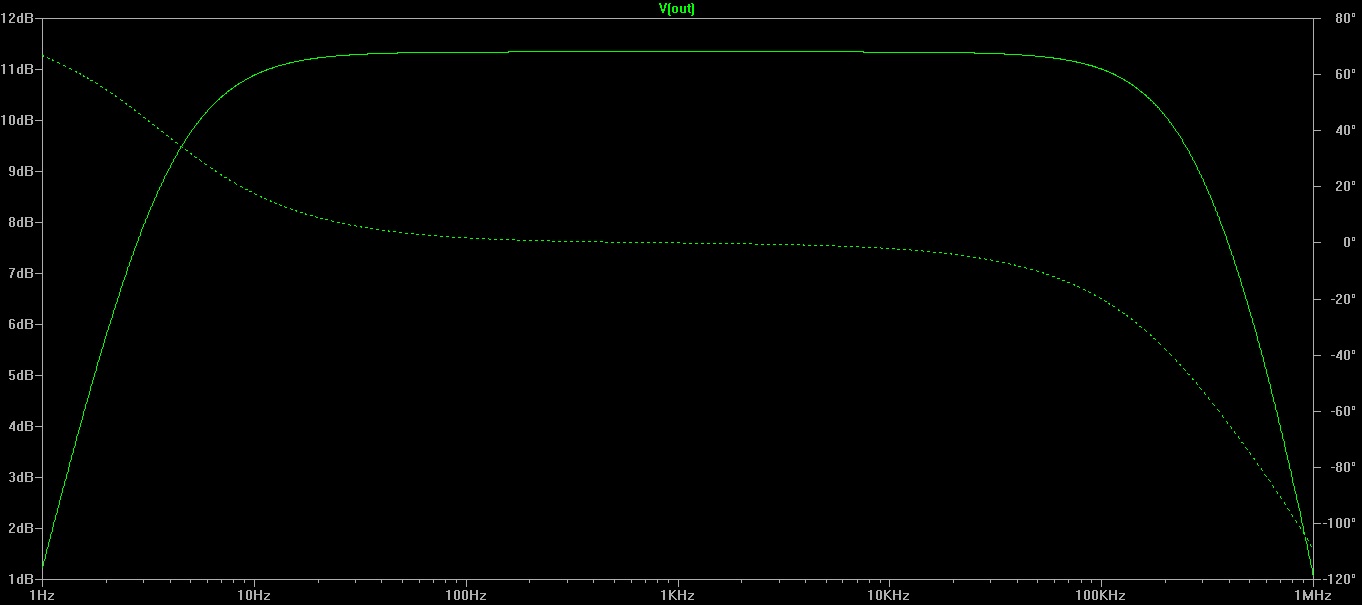Select the 1dB magnitude axis label
This screenshot has width=1362, height=605.
point(22,579)
